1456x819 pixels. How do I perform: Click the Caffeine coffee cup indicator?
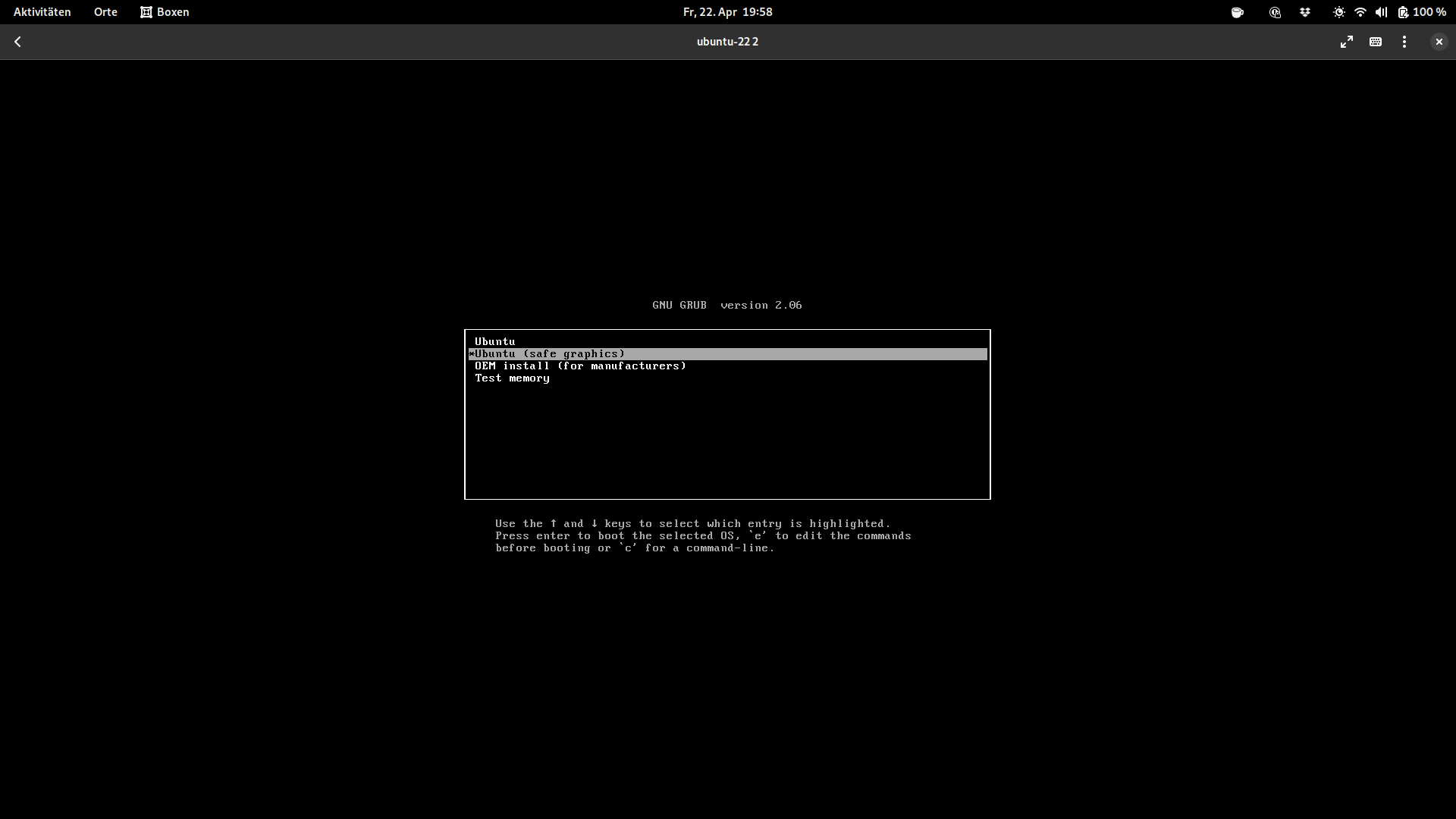tap(1238, 12)
